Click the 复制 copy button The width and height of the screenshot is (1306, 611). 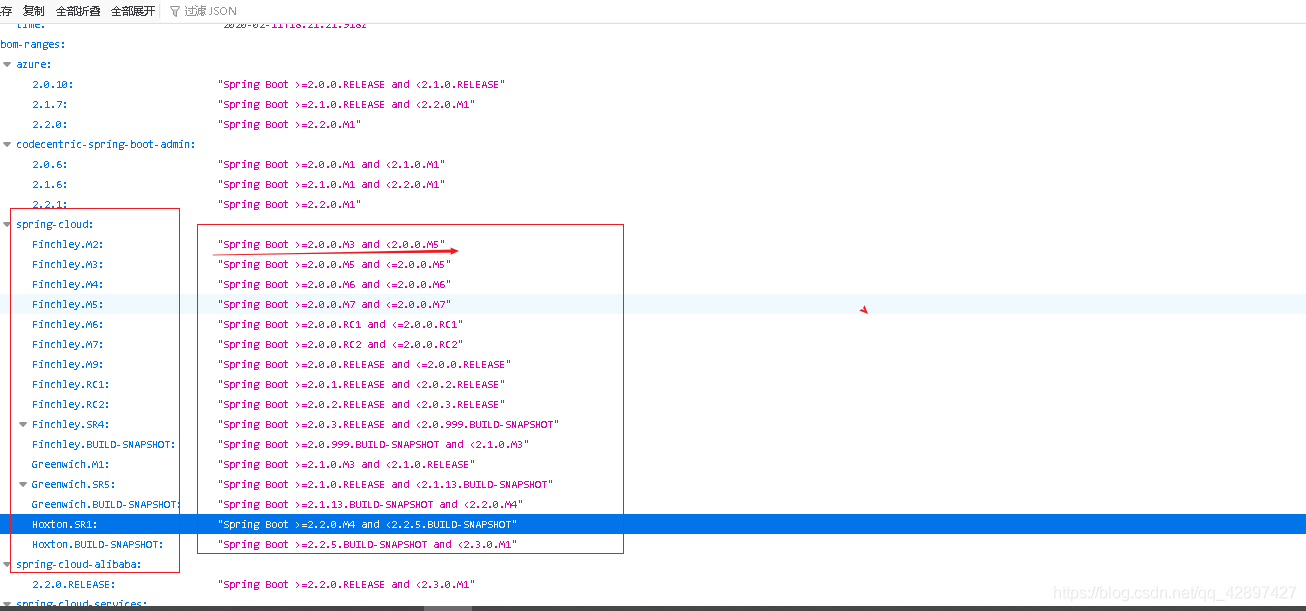[x=34, y=11]
